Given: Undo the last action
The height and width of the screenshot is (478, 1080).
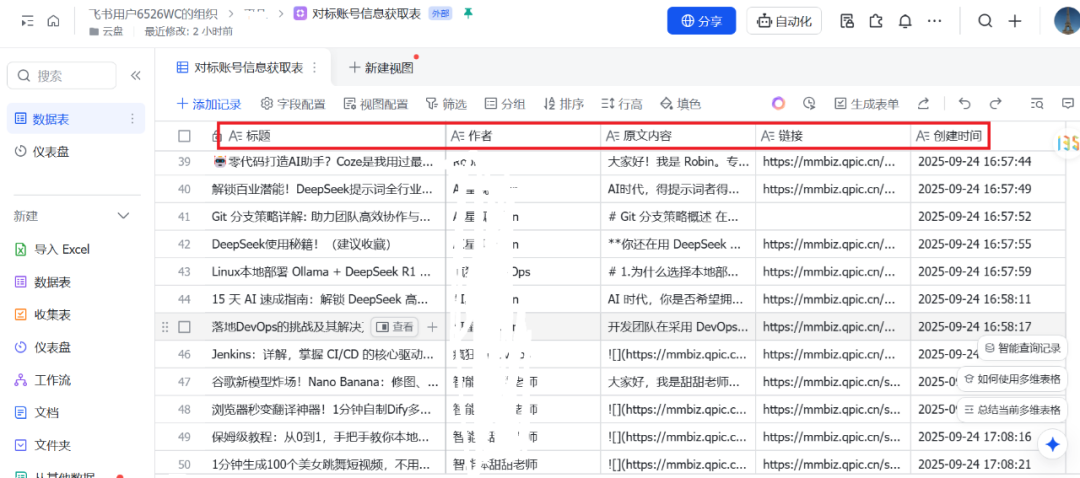Looking at the screenshot, I should pos(964,104).
